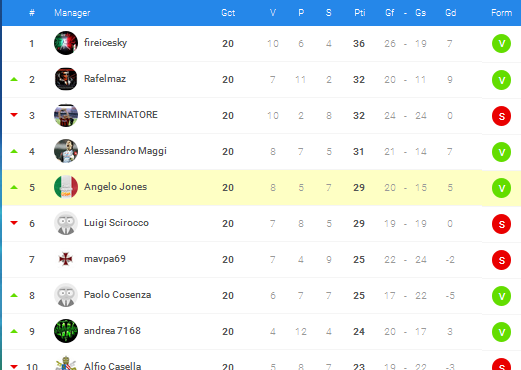Click fireicesky's avatar image
Screen dimensions: 521x370
tap(66, 43)
